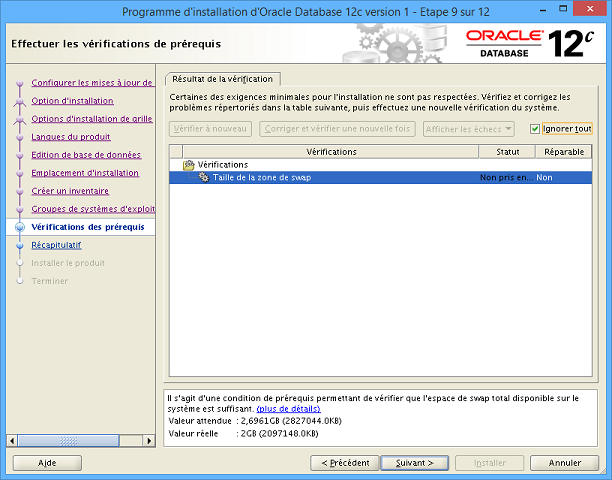Image resolution: width=612 pixels, height=480 pixels.
Task: Go to Emplacement d'installation step
Action: point(85,173)
